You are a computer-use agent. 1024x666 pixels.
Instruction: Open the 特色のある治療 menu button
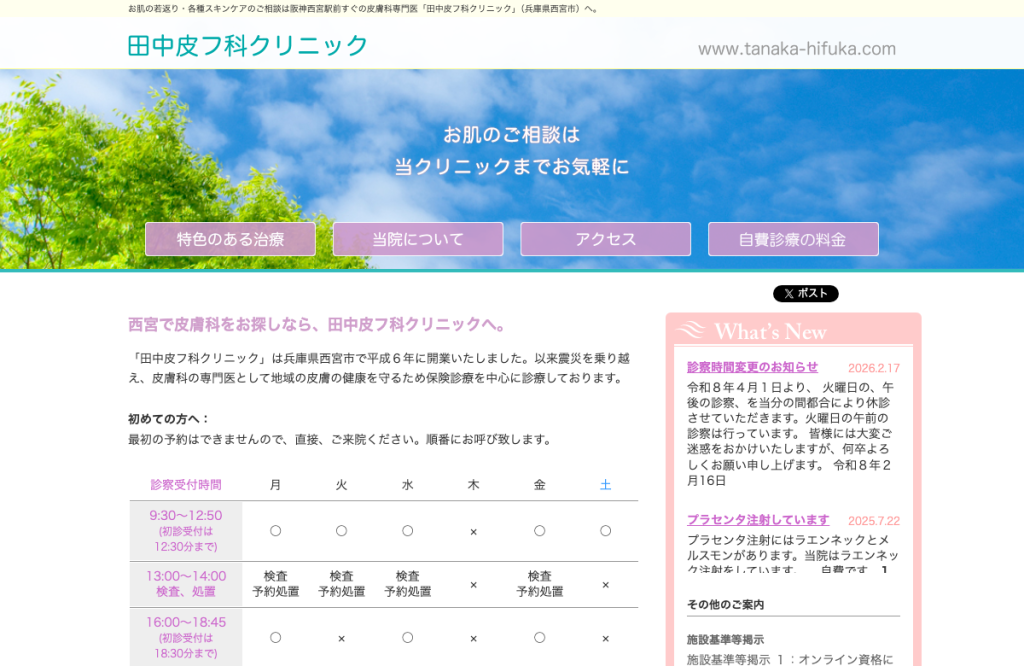[231, 239]
